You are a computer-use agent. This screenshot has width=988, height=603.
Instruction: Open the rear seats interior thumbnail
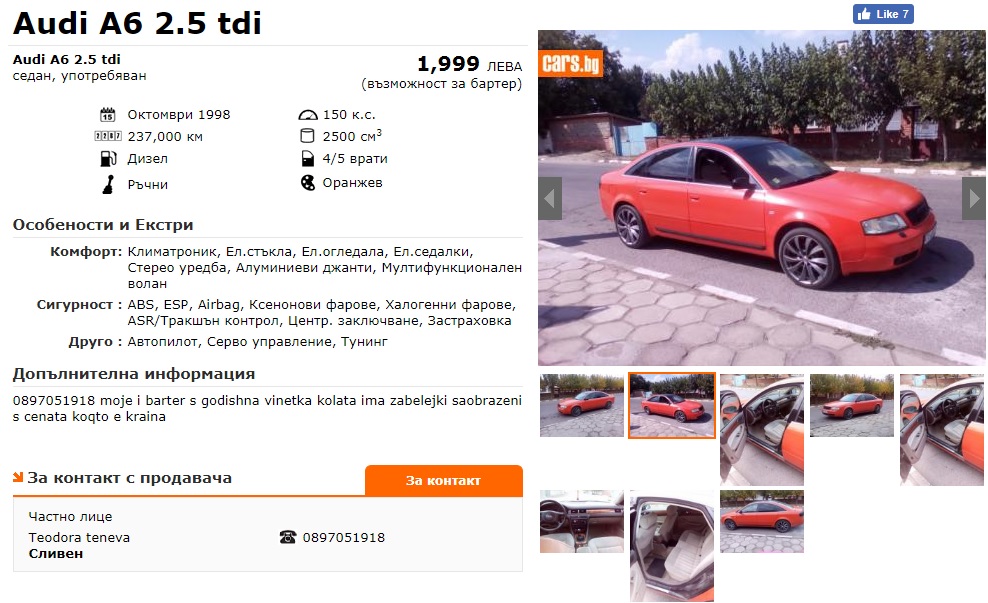point(672,546)
